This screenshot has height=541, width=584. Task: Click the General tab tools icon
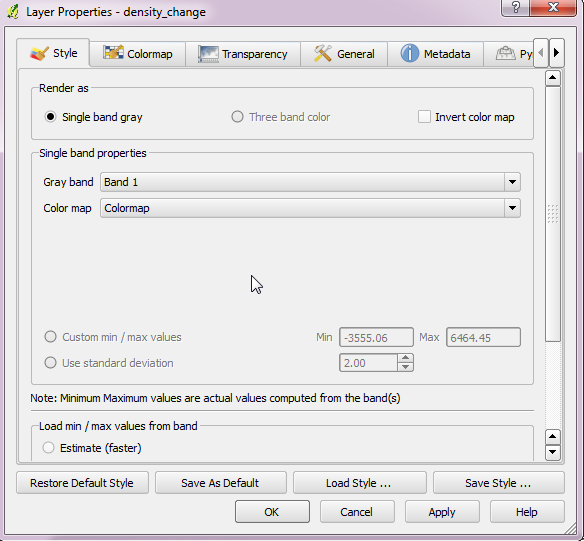point(323,54)
